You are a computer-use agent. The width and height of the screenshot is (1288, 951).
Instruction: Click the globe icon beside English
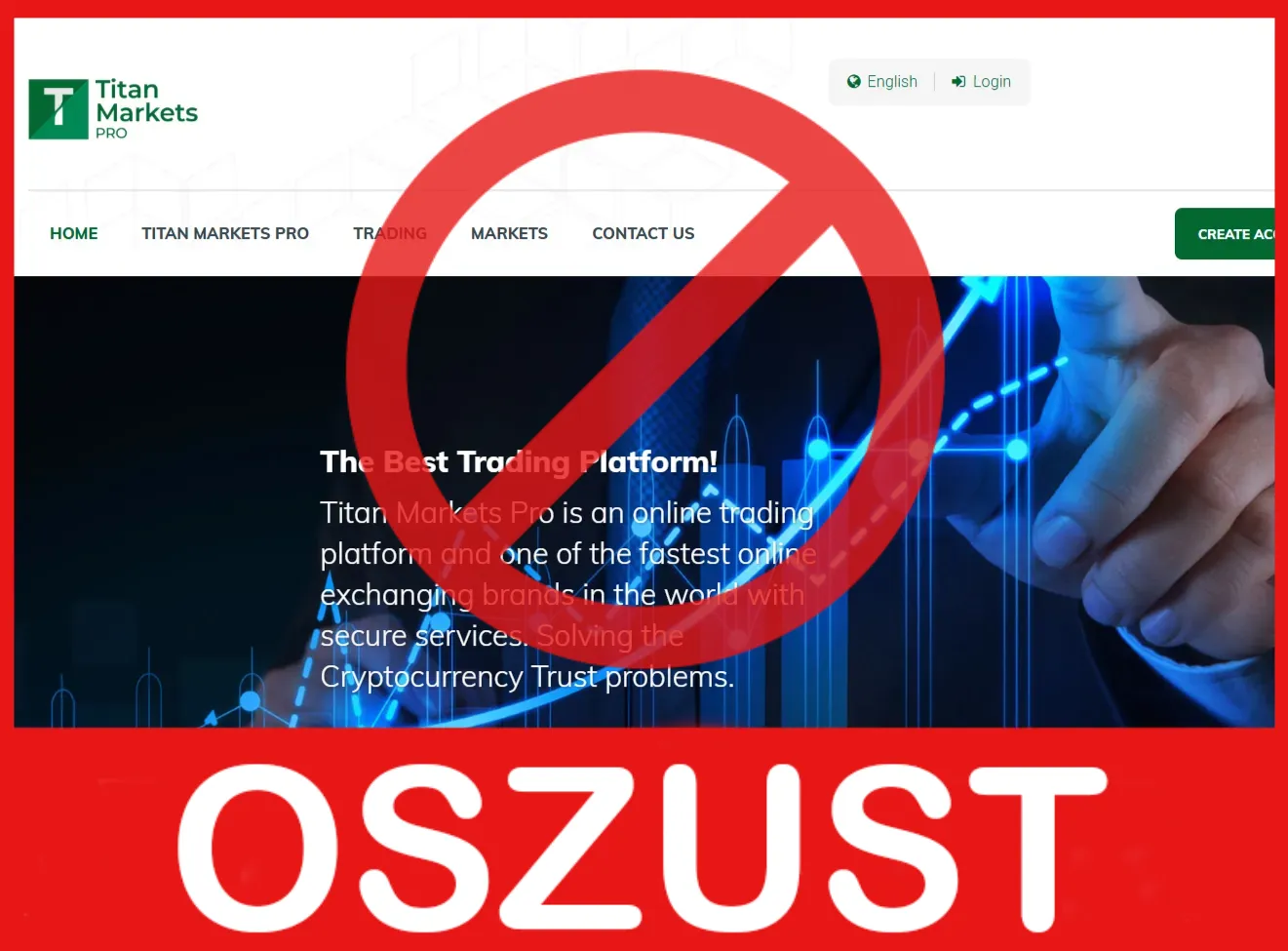854,82
